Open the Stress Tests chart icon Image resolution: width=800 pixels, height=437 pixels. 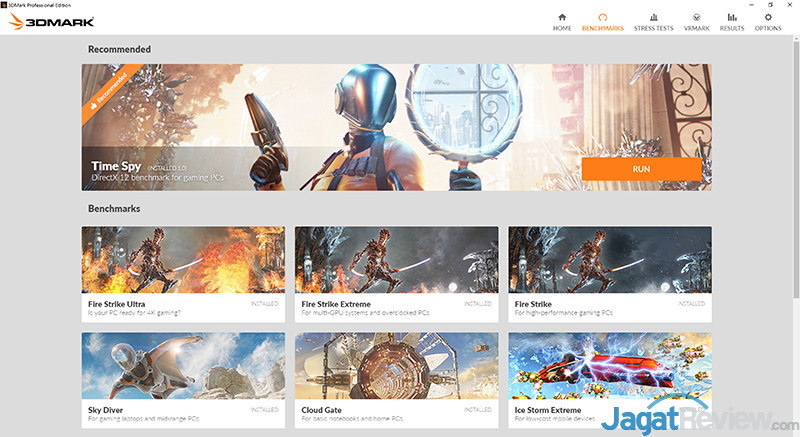(x=654, y=17)
